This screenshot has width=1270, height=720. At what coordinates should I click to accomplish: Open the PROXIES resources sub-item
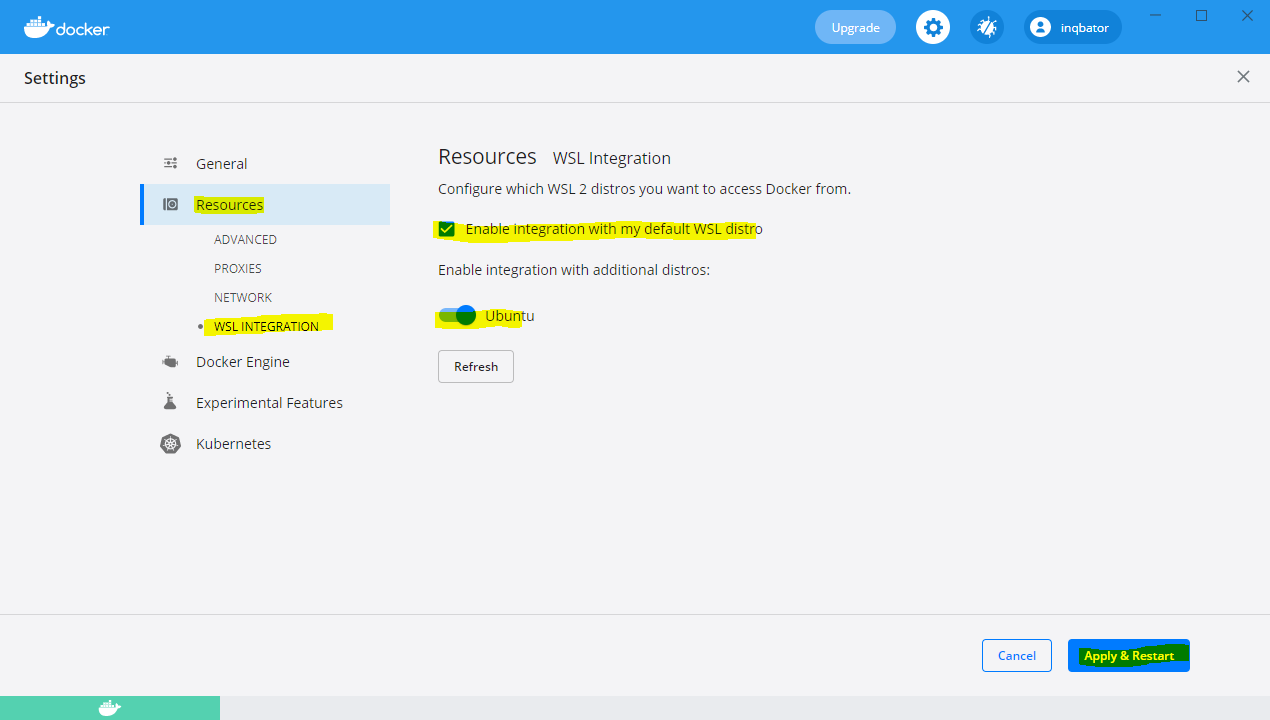[238, 269]
